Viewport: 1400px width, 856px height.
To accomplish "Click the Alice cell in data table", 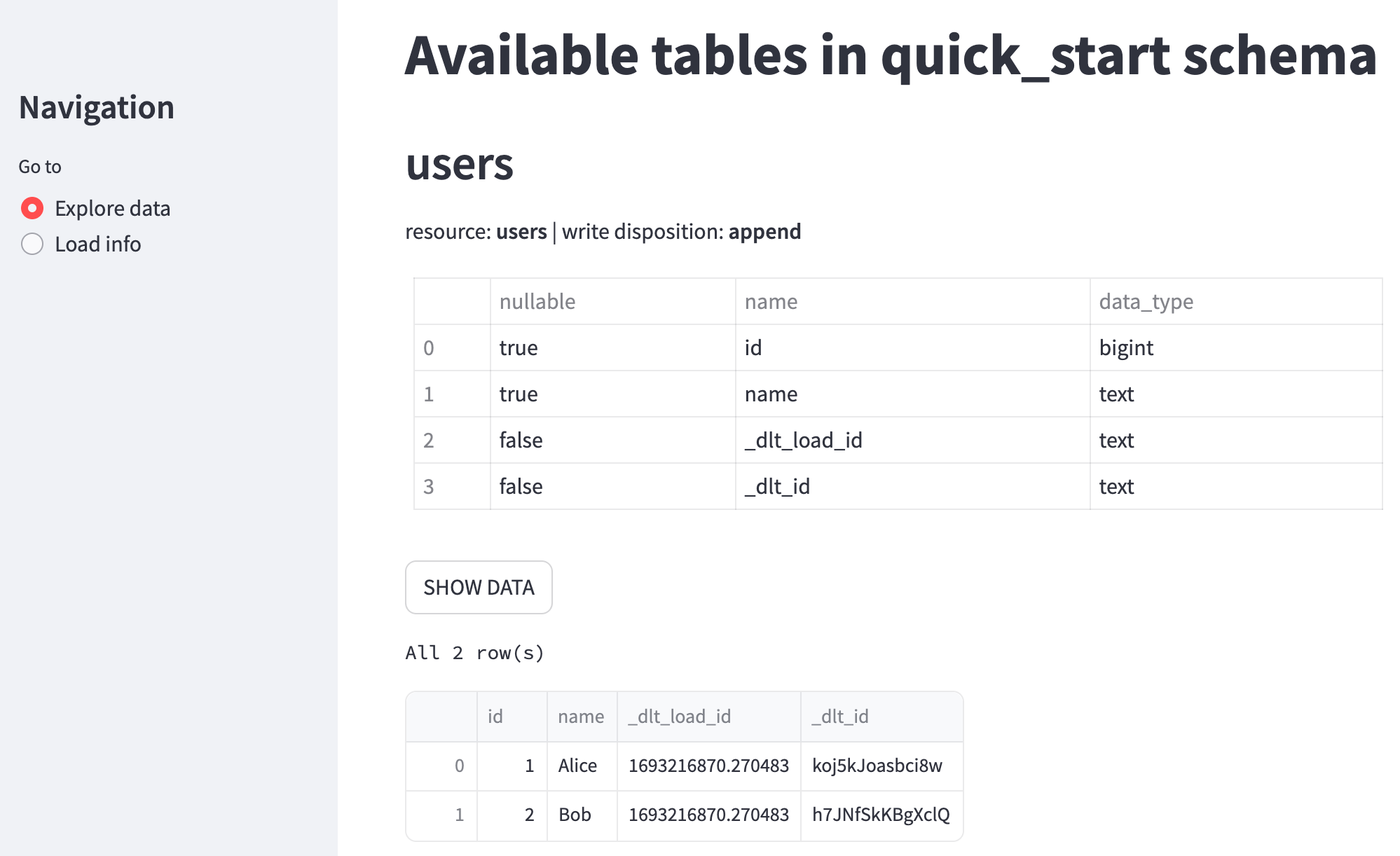I will pos(582,766).
